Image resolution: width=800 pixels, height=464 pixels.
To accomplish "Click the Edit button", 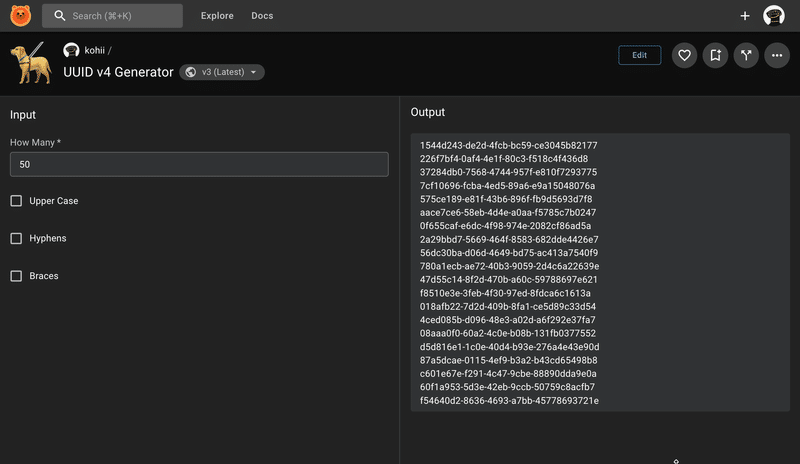I will pyautogui.click(x=639, y=55).
